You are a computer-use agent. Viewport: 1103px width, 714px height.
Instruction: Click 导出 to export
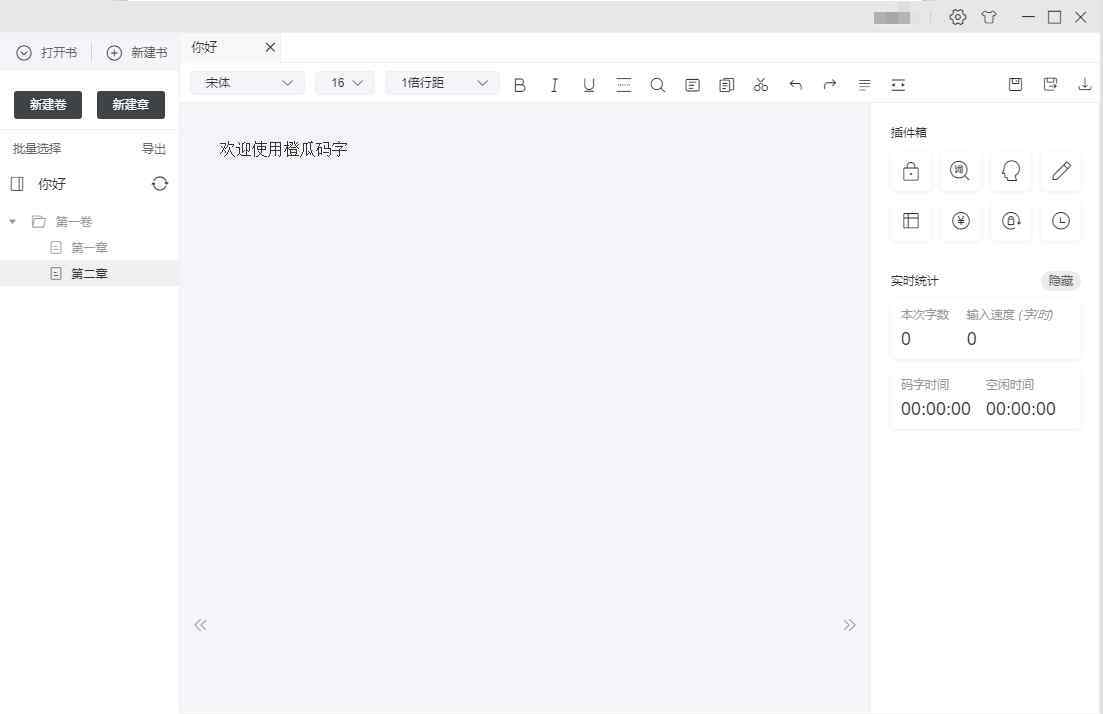(x=154, y=148)
